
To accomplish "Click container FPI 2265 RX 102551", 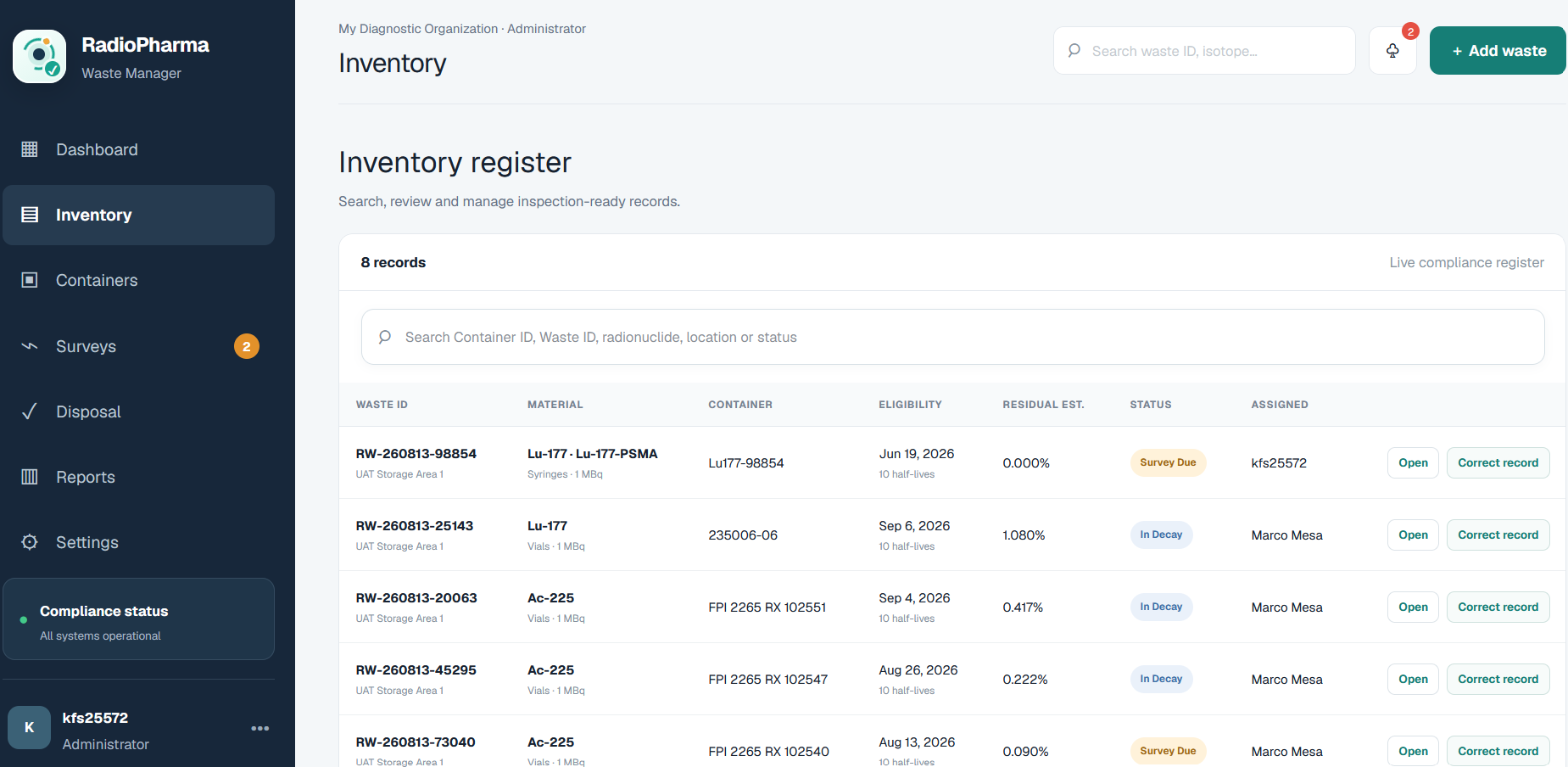I will (x=767, y=607).
